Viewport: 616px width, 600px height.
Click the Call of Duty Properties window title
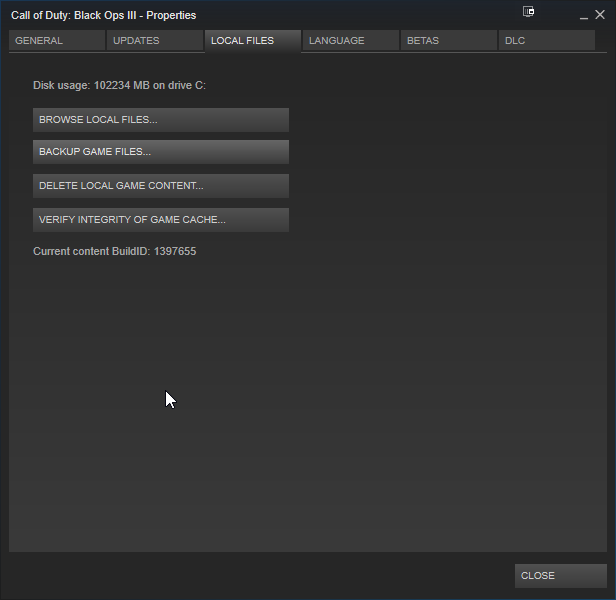pyautogui.click(x=103, y=15)
